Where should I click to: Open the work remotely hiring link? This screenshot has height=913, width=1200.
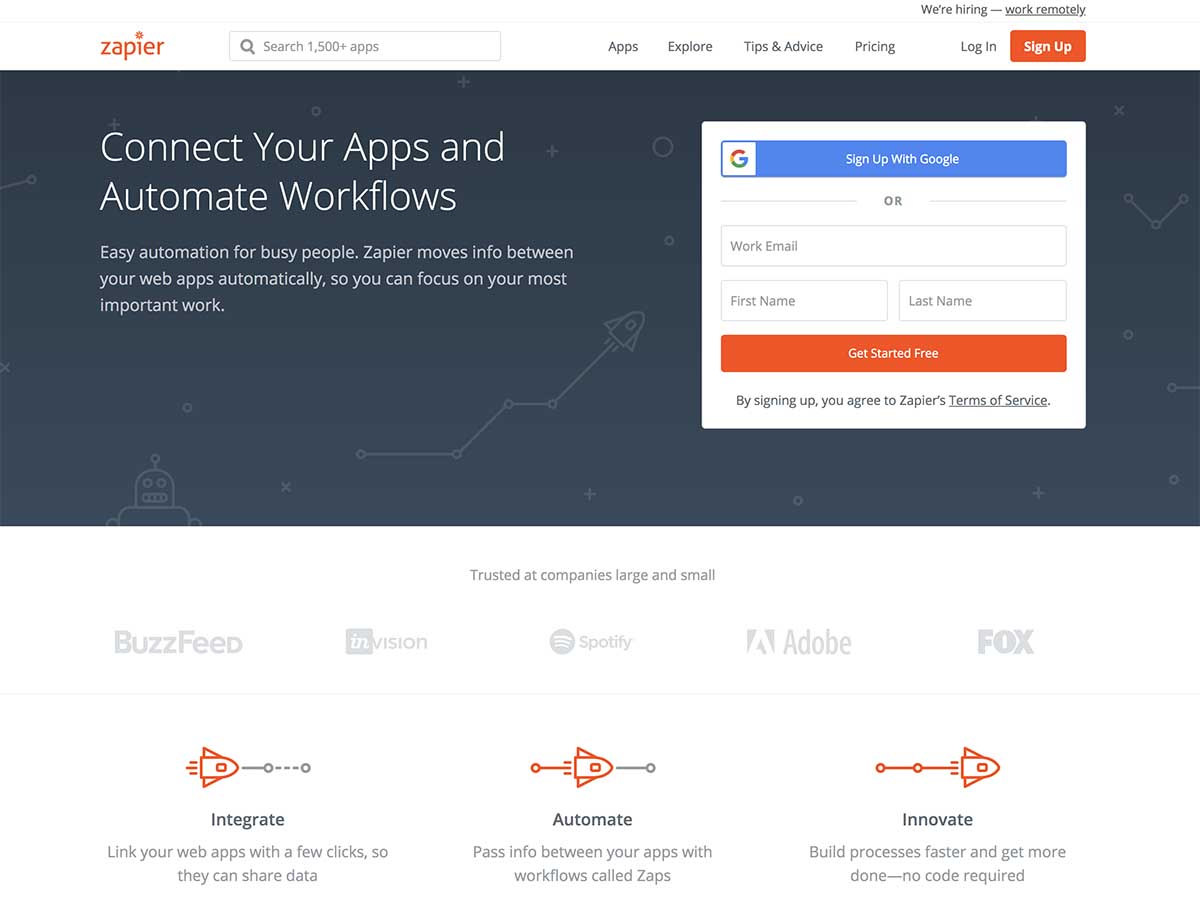pyautogui.click(x=1044, y=9)
